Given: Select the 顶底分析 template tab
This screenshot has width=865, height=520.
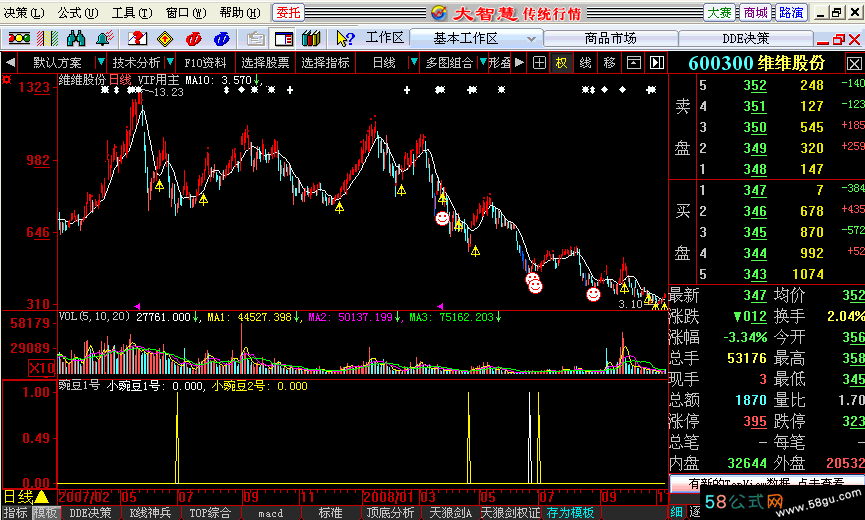Looking at the screenshot, I should point(390,513).
